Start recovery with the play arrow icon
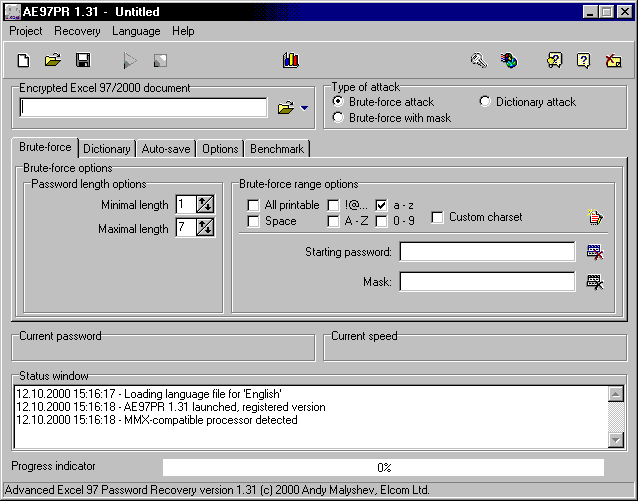 tap(130, 61)
